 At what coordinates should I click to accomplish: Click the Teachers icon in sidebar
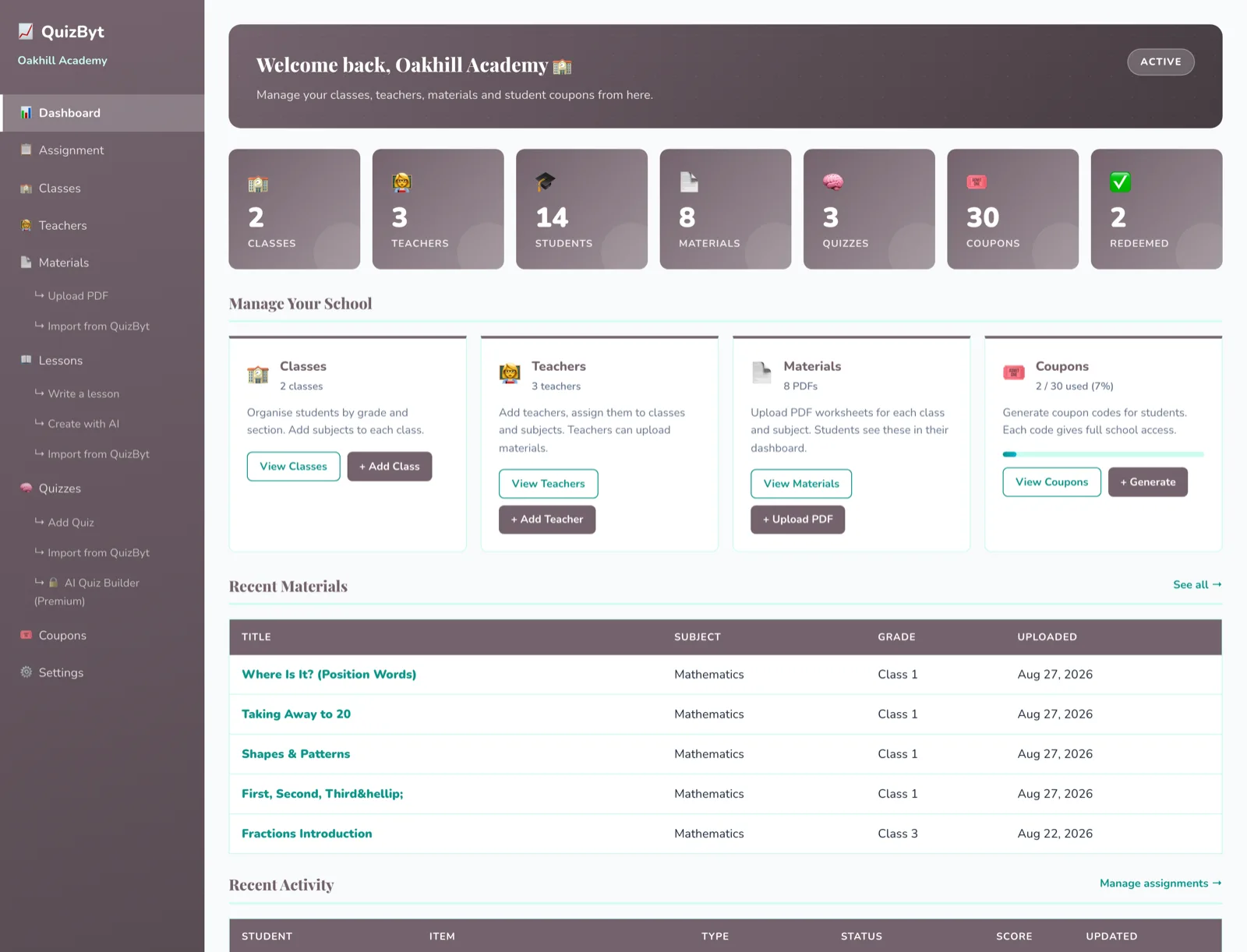(x=26, y=225)
